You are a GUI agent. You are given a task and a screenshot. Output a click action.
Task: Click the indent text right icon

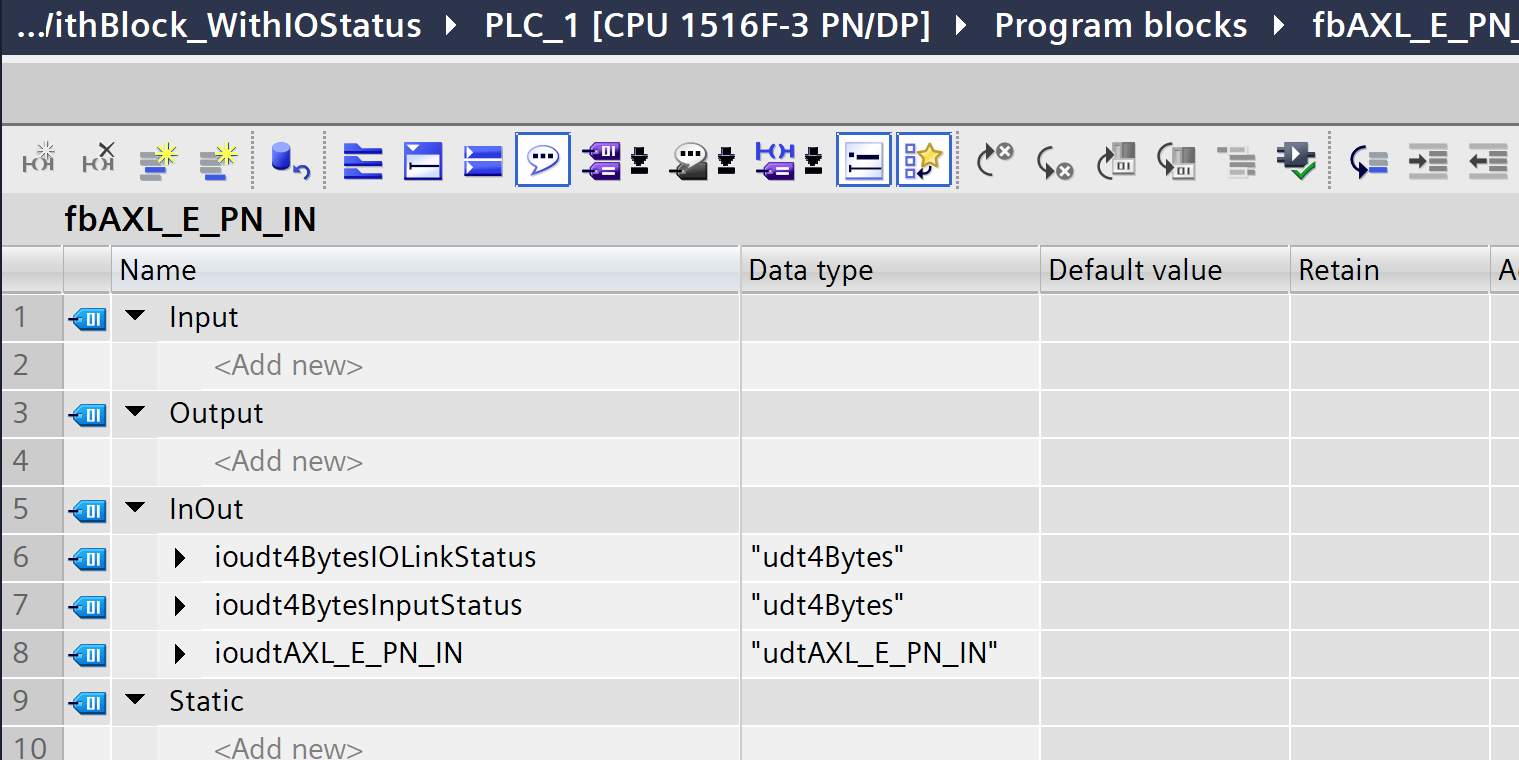tap(1427, 160)
